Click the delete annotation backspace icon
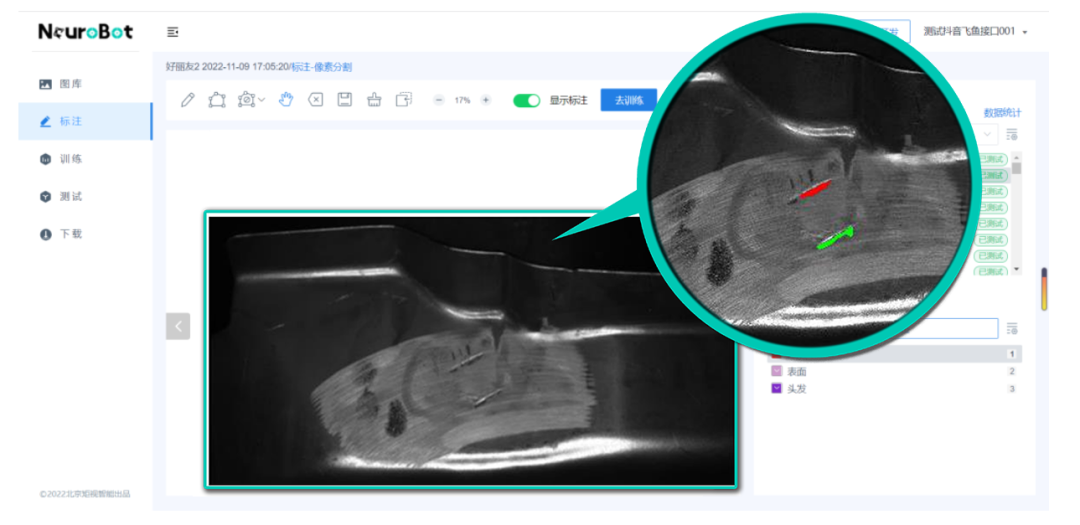This screenshot has width=1080, height=525. pyautogui.click(x=315, y=100)
